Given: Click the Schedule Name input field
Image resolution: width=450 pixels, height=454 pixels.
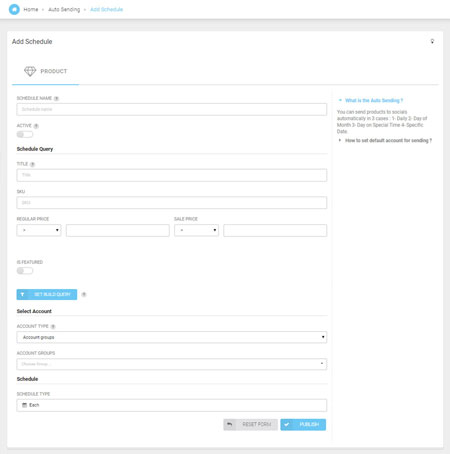Looking at the screenshot, I should click(x=172, y=109).
